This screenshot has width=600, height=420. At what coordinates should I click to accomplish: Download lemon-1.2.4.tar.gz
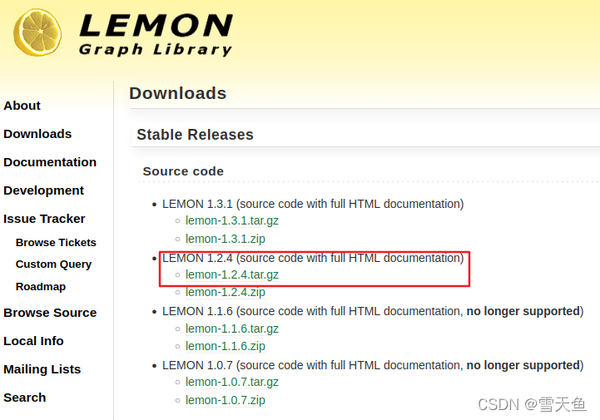[232, 275]
